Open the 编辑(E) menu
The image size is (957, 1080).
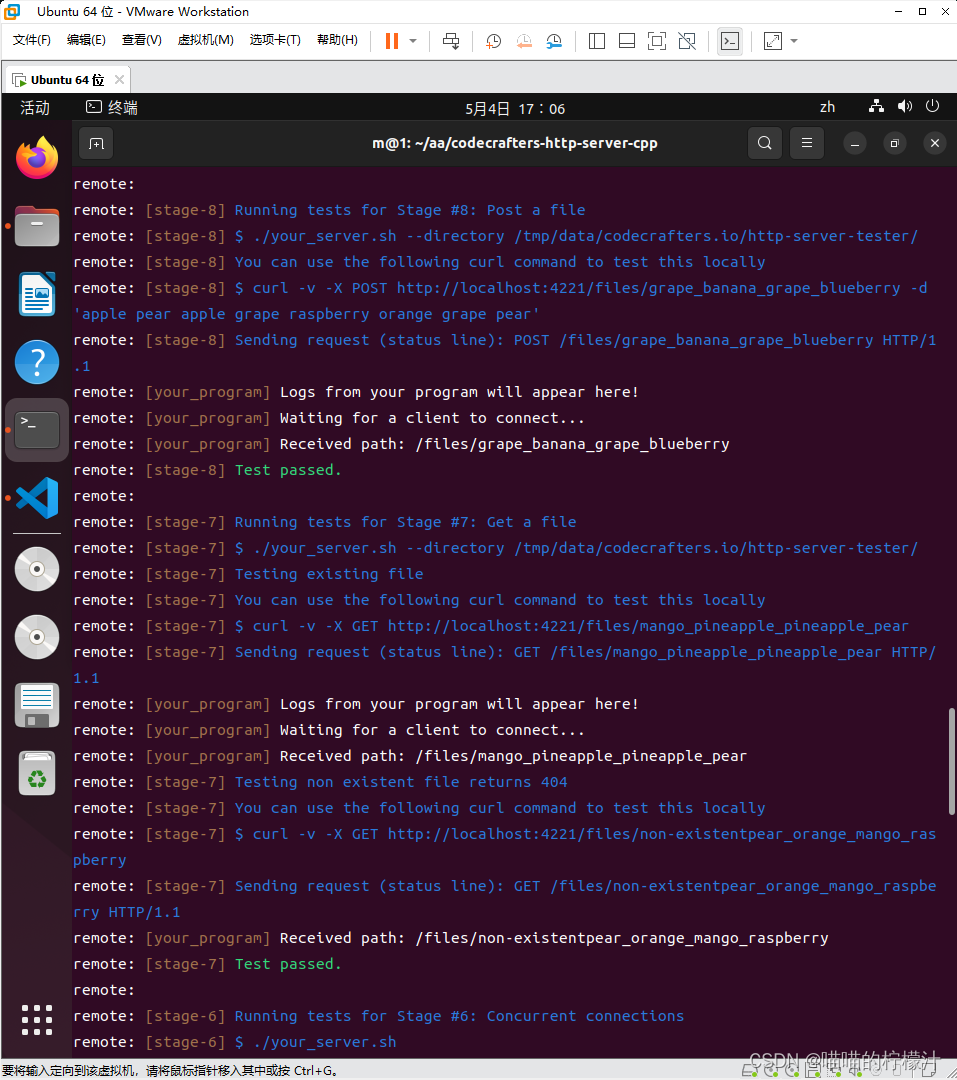click(86, 40)
